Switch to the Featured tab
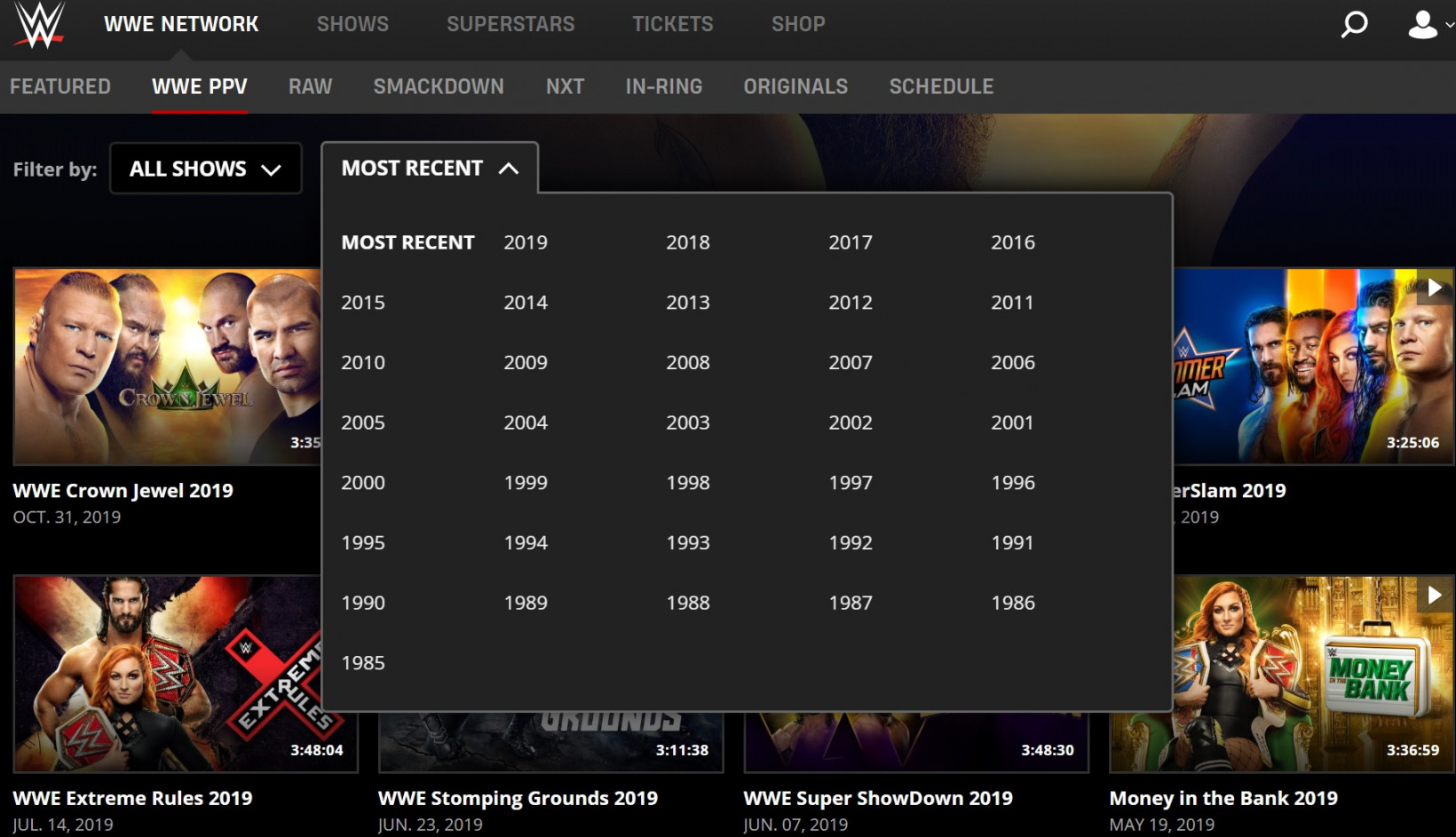This screenshot has height=837, width=1456. pos(60,87)
